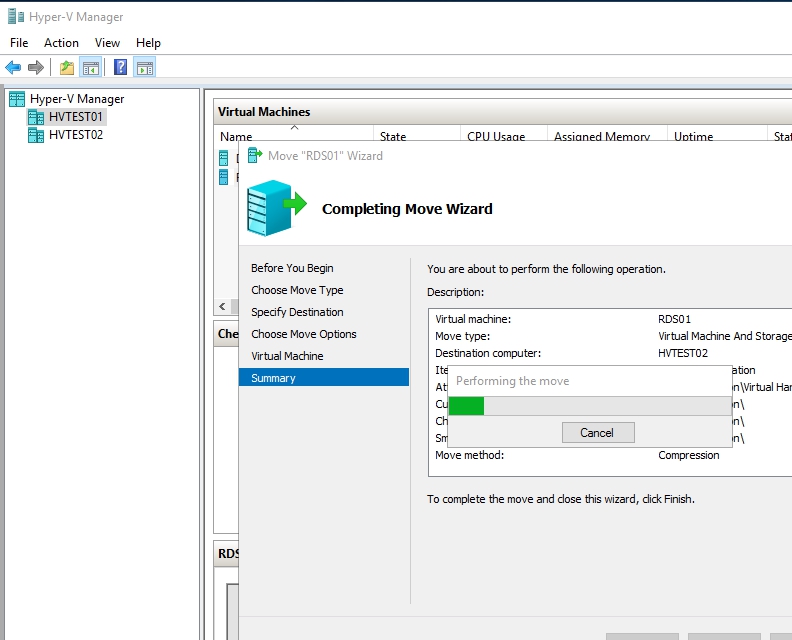Go to the Choose Move Type step
The image size is (792, 640).
coord(297,290)
